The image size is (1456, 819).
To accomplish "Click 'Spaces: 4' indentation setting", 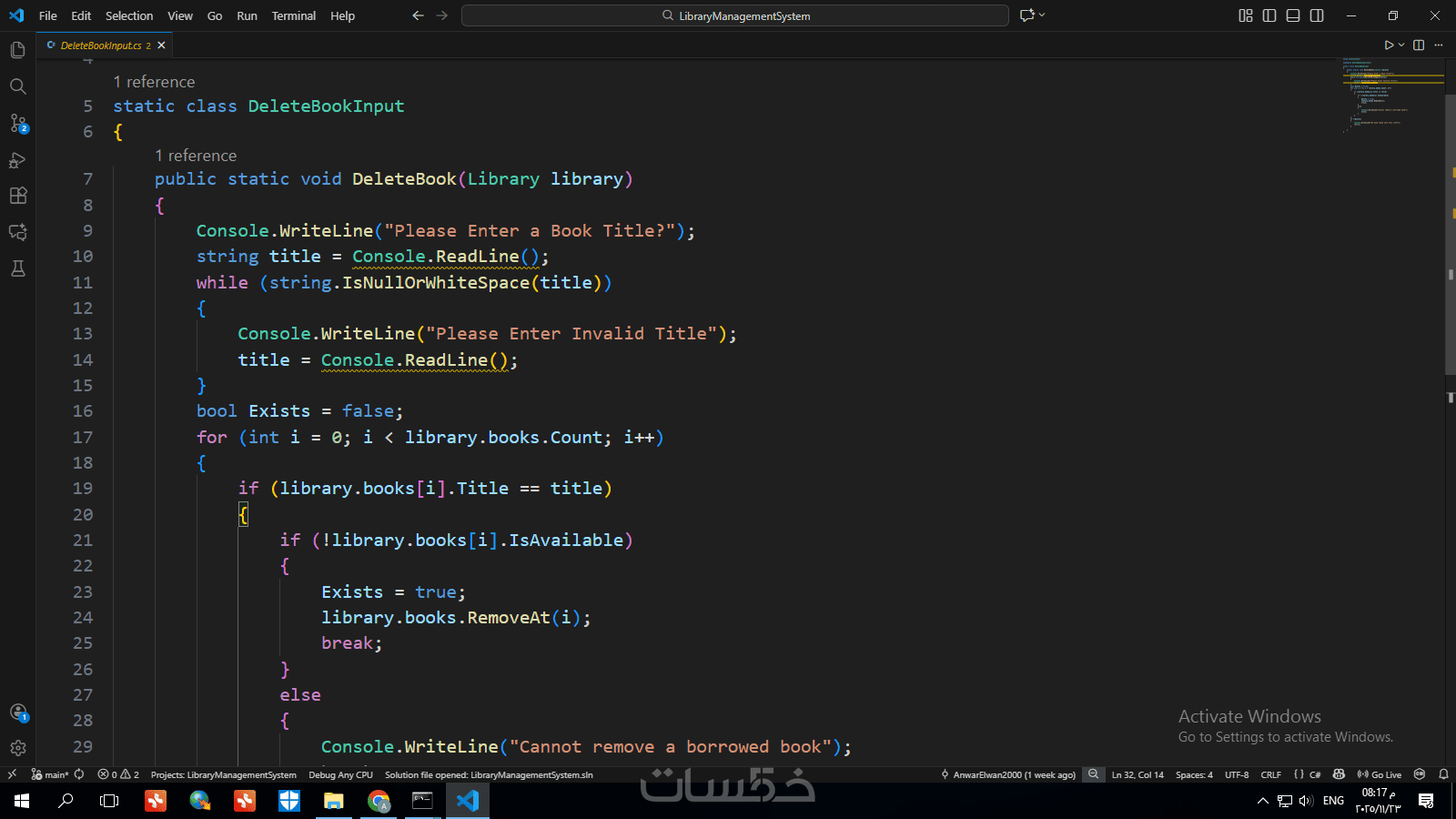I will (x=1194, y=774).
